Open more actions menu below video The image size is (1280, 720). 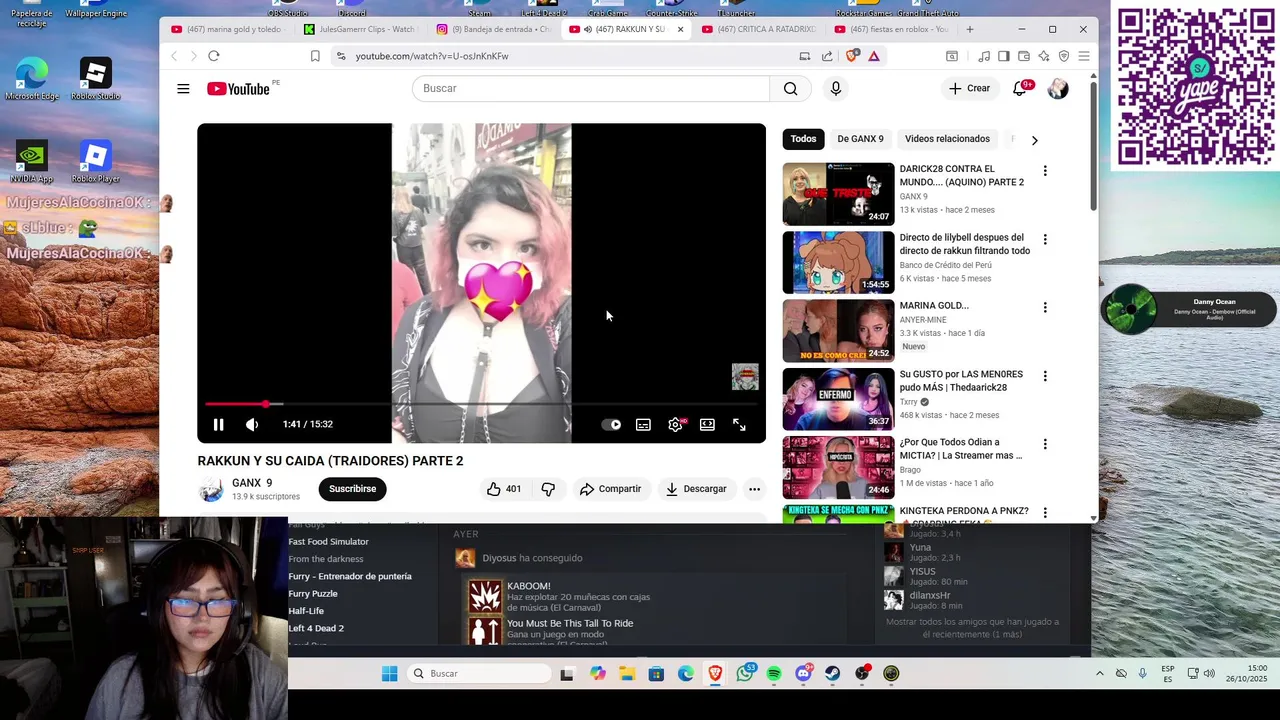(x=754, y=489)
